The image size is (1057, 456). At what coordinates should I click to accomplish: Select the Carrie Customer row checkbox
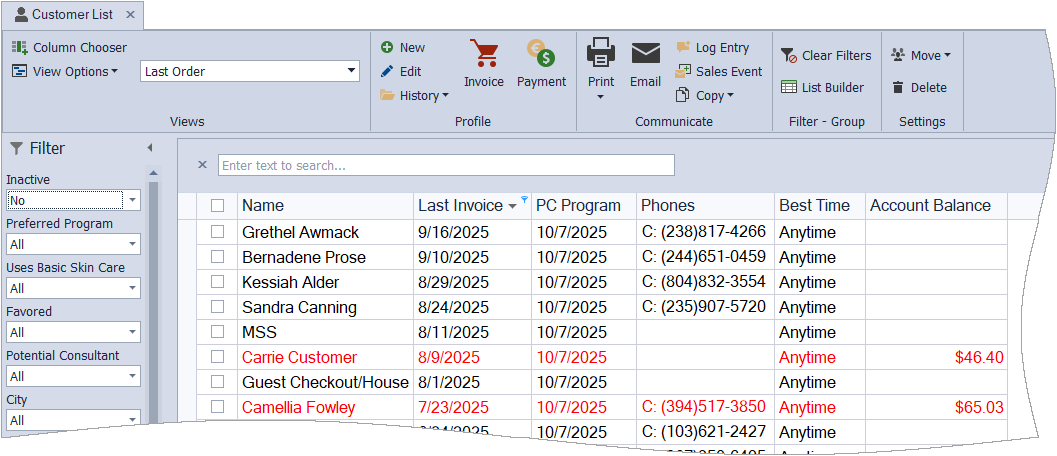(x=217, y=357)
